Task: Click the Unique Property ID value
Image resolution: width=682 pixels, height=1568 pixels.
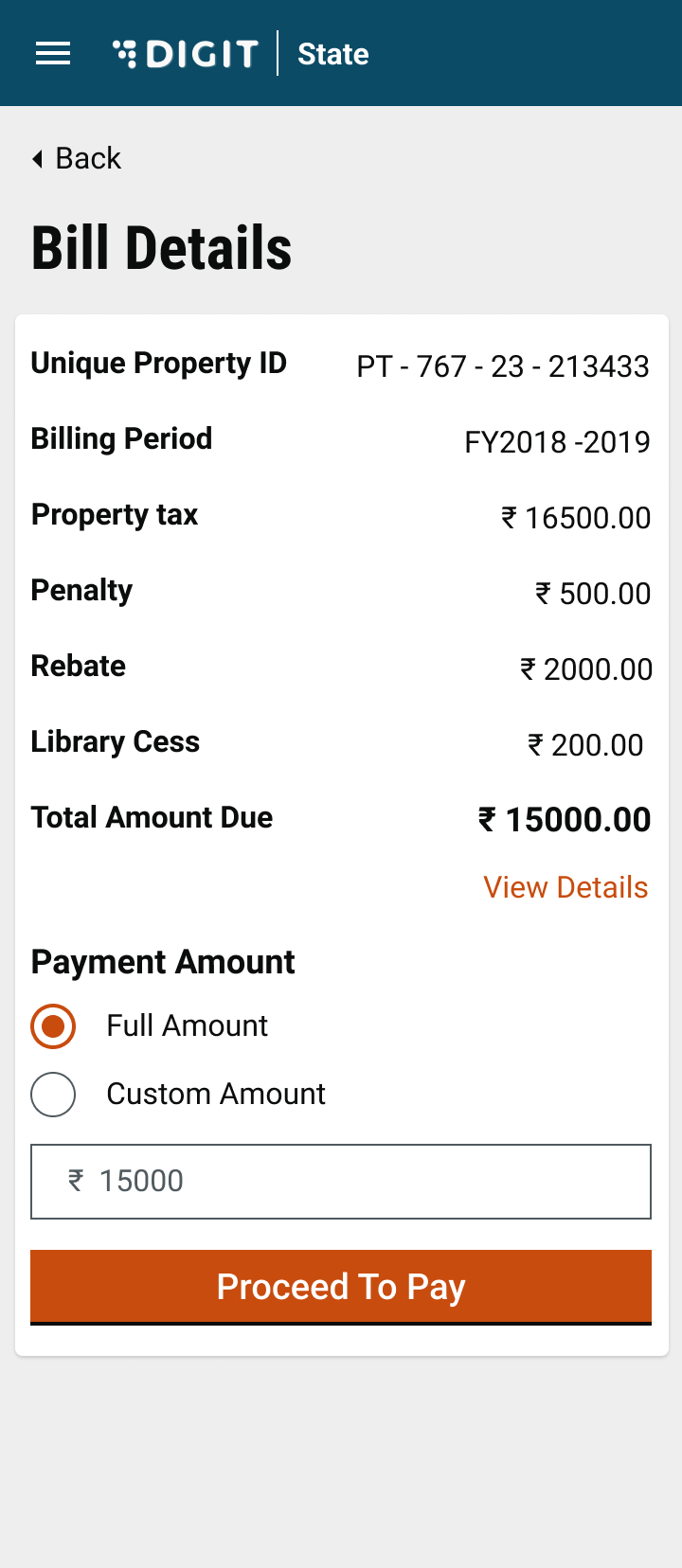Action: pyautogui.click(x=502, y=366)
